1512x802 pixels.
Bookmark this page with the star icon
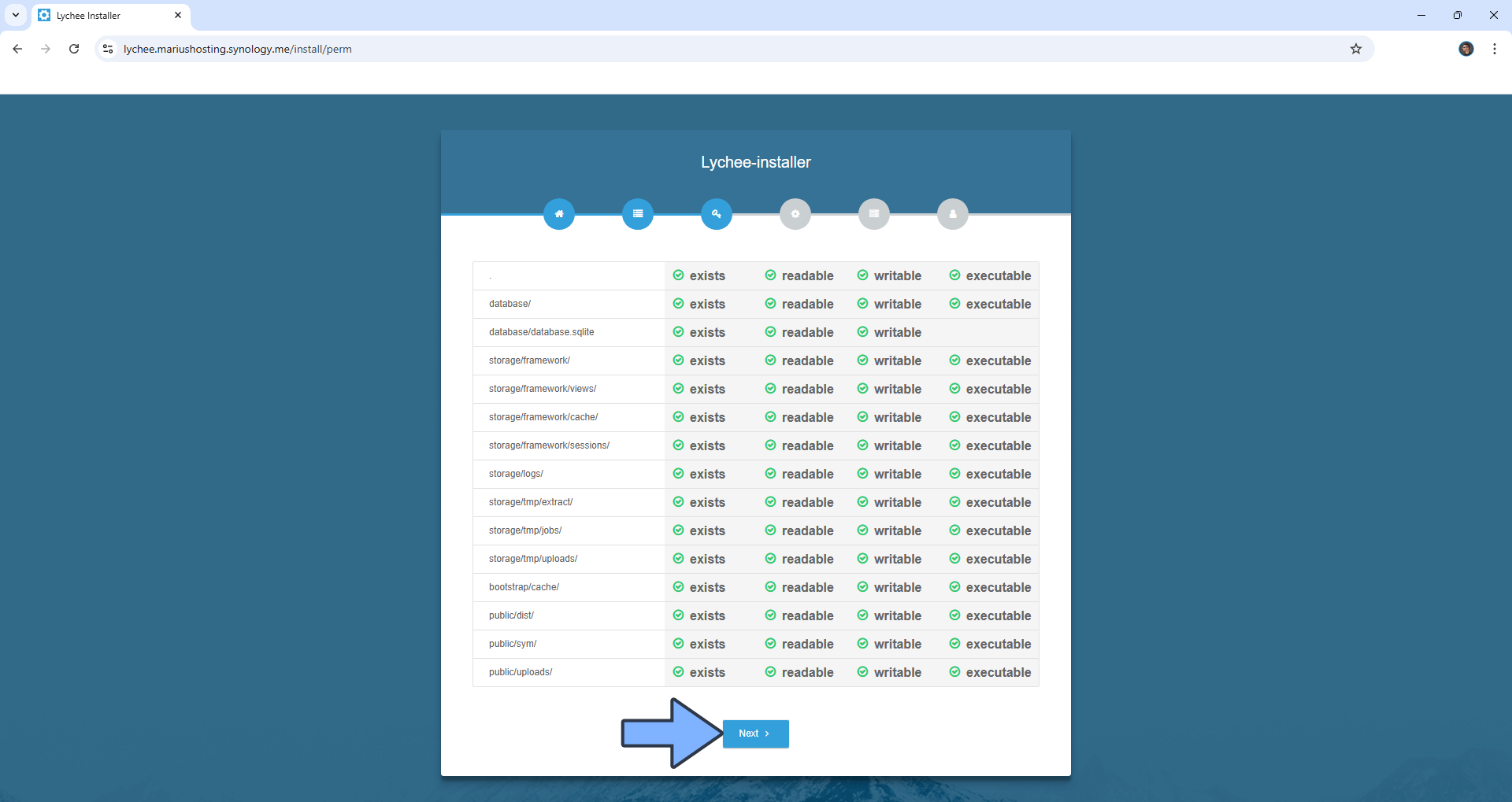pos(1356,49)
